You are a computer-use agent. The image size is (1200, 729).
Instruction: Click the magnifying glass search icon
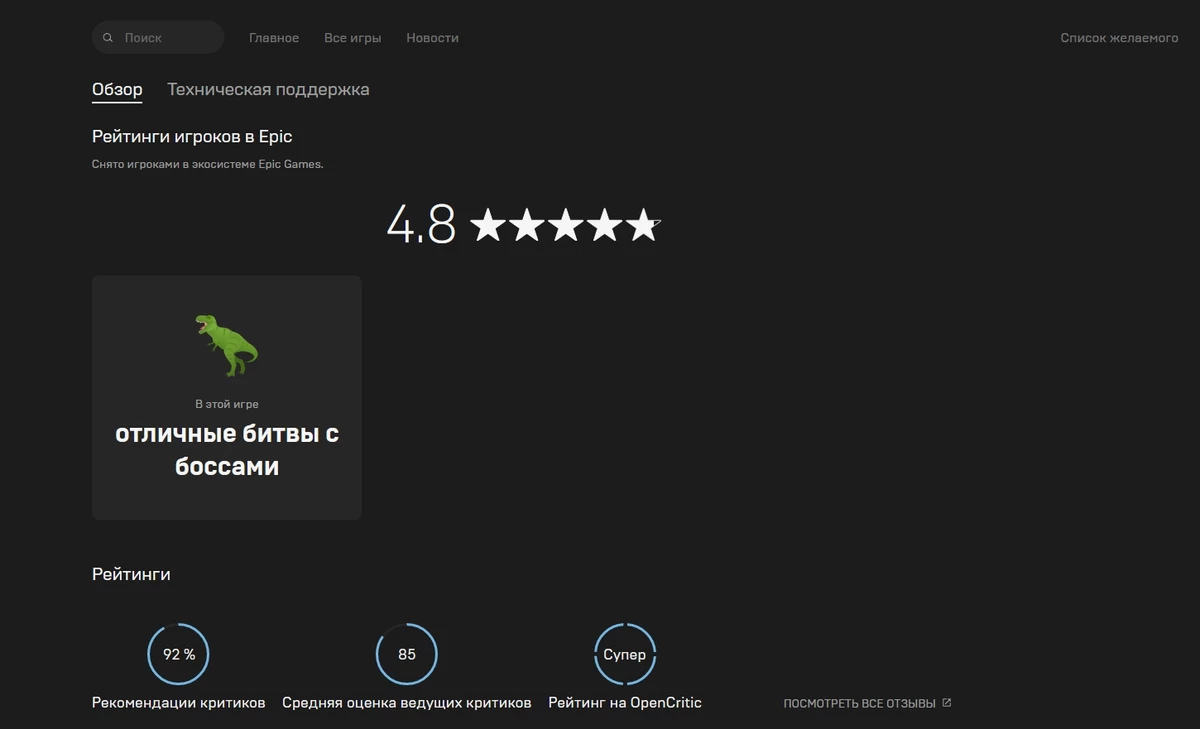108,38
